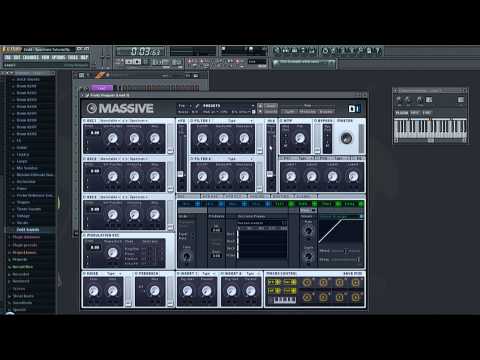Open the Insert 1 Type dropdown
The height and width of the screenshot is (360, 480).
[208, 274]
